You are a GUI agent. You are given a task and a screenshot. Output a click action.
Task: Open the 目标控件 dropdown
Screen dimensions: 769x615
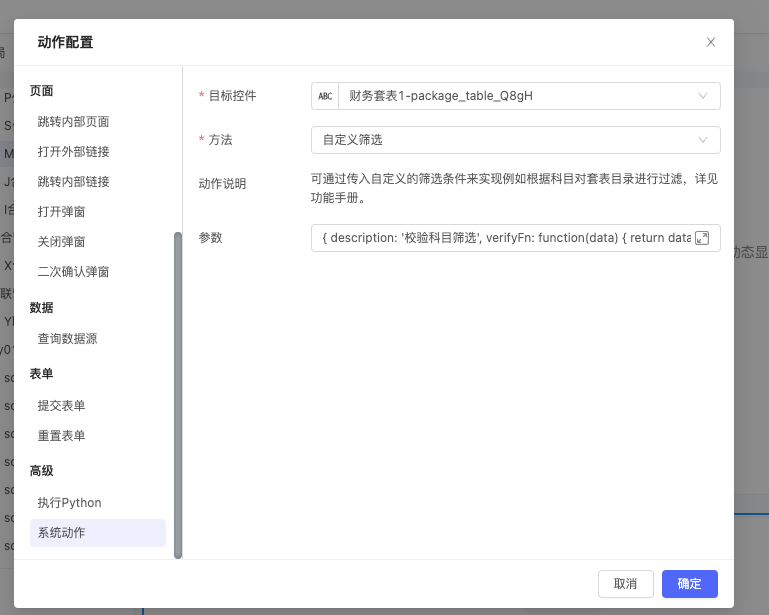pos(515,96)
